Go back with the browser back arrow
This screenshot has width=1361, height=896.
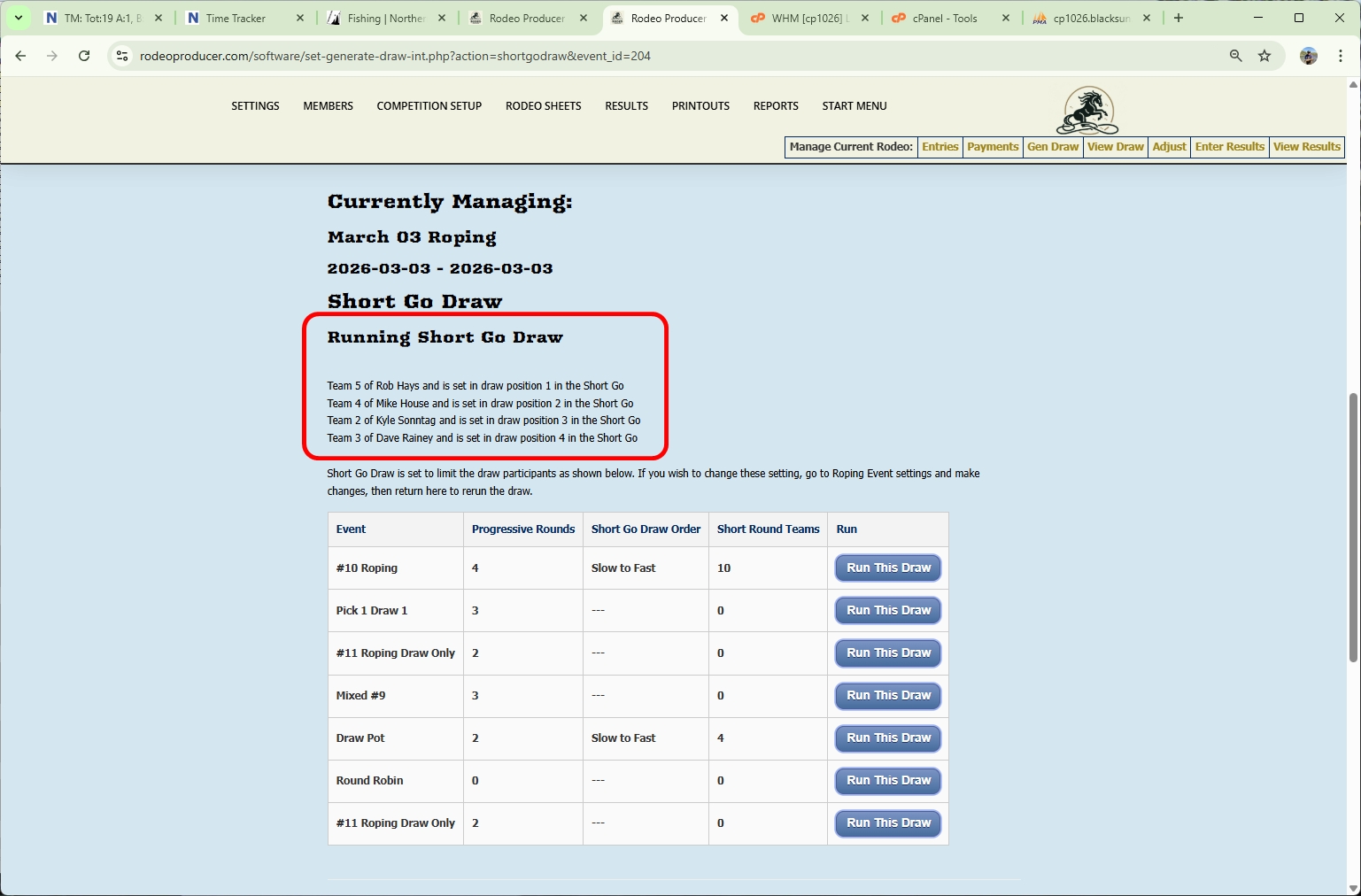click(20, 56)
